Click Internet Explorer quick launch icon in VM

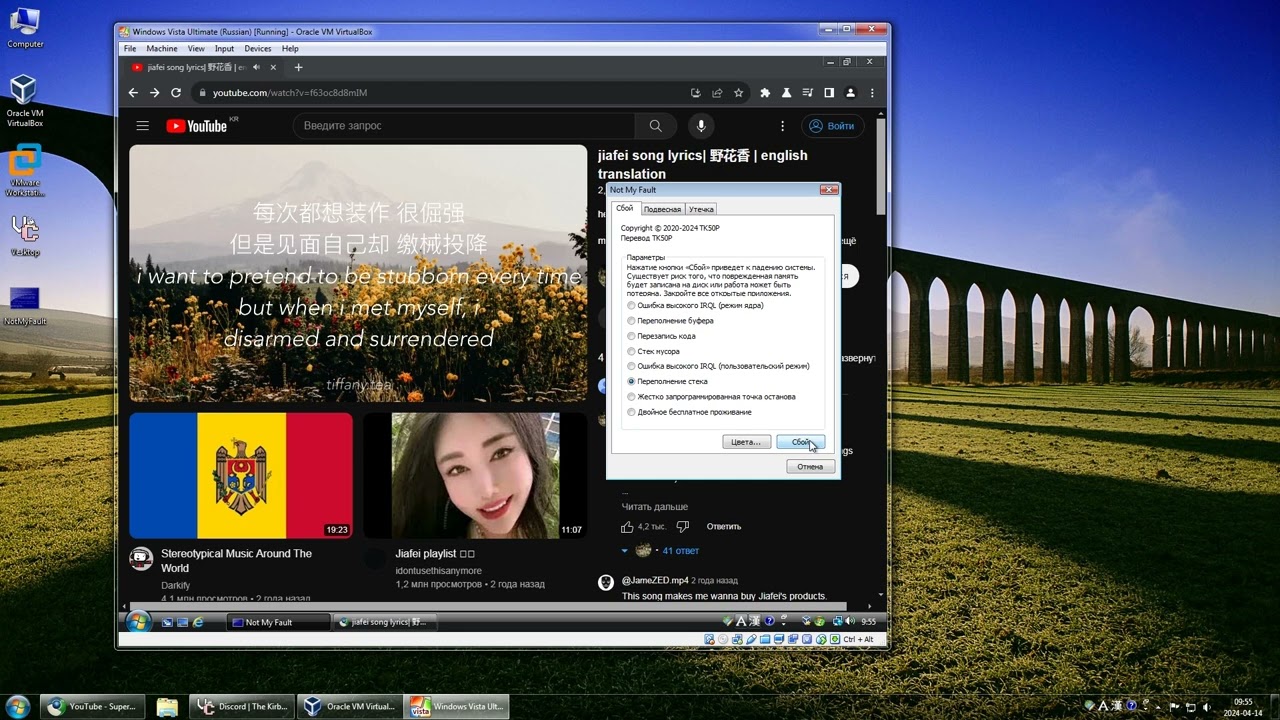tap(198, 622)
